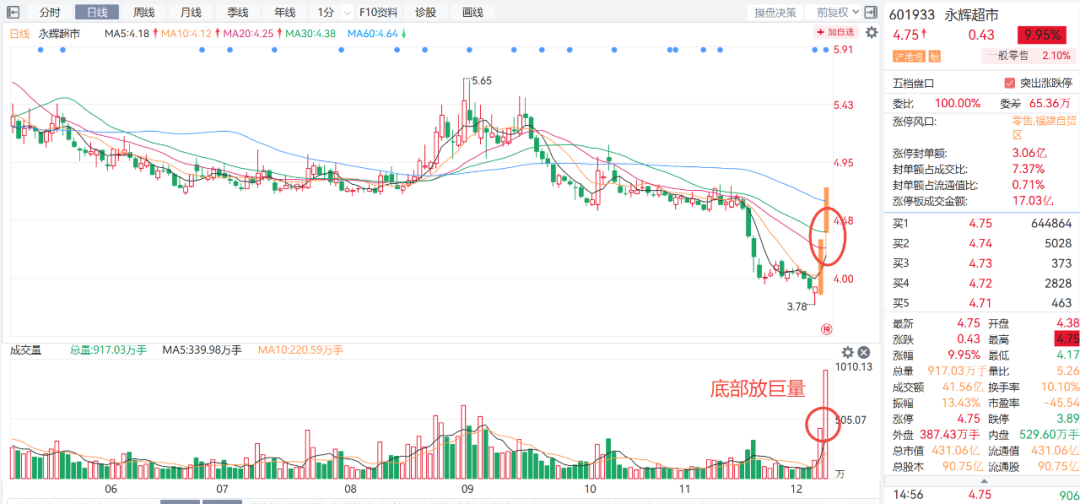Click the 成交量 volume indicator label
Viewport: 1080px width, 504px height.
[x=25, y=350]
